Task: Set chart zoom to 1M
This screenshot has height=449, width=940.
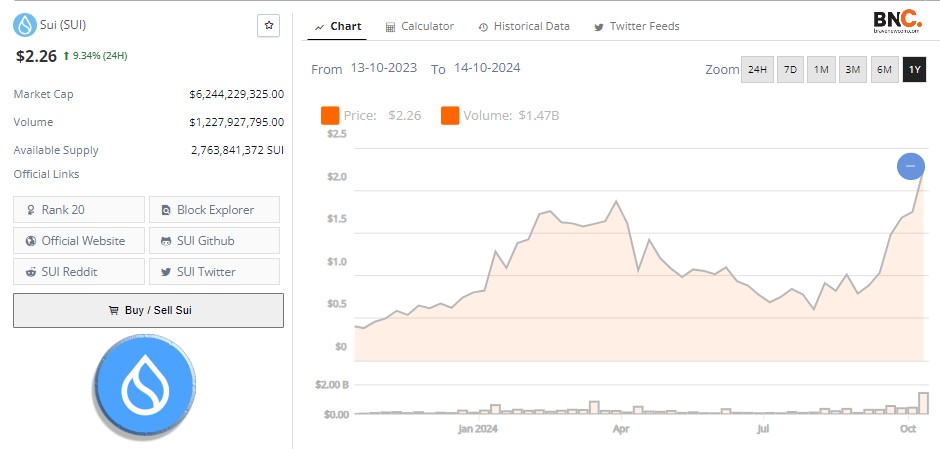Action: [x=821, y=70]
